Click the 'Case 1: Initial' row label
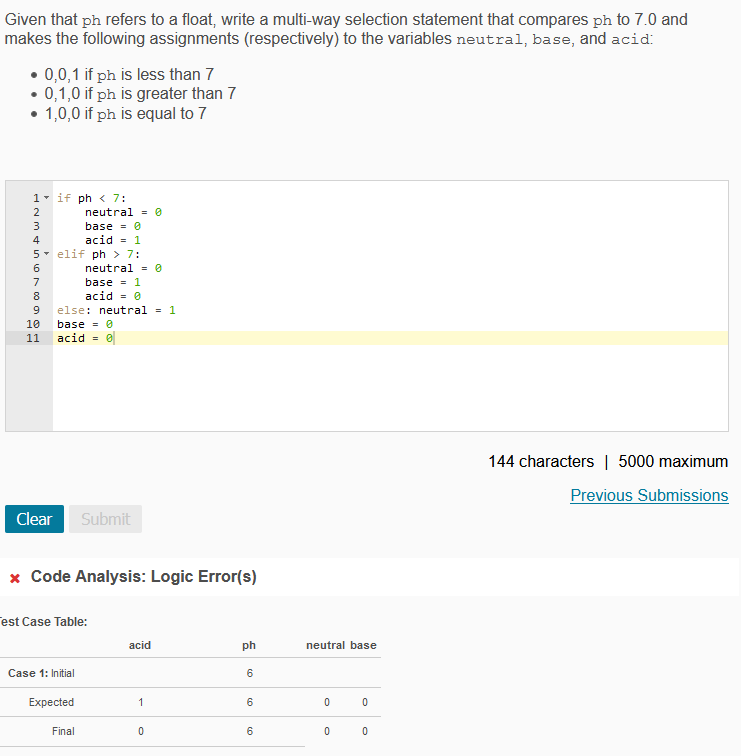 click(x=41, y=673)
